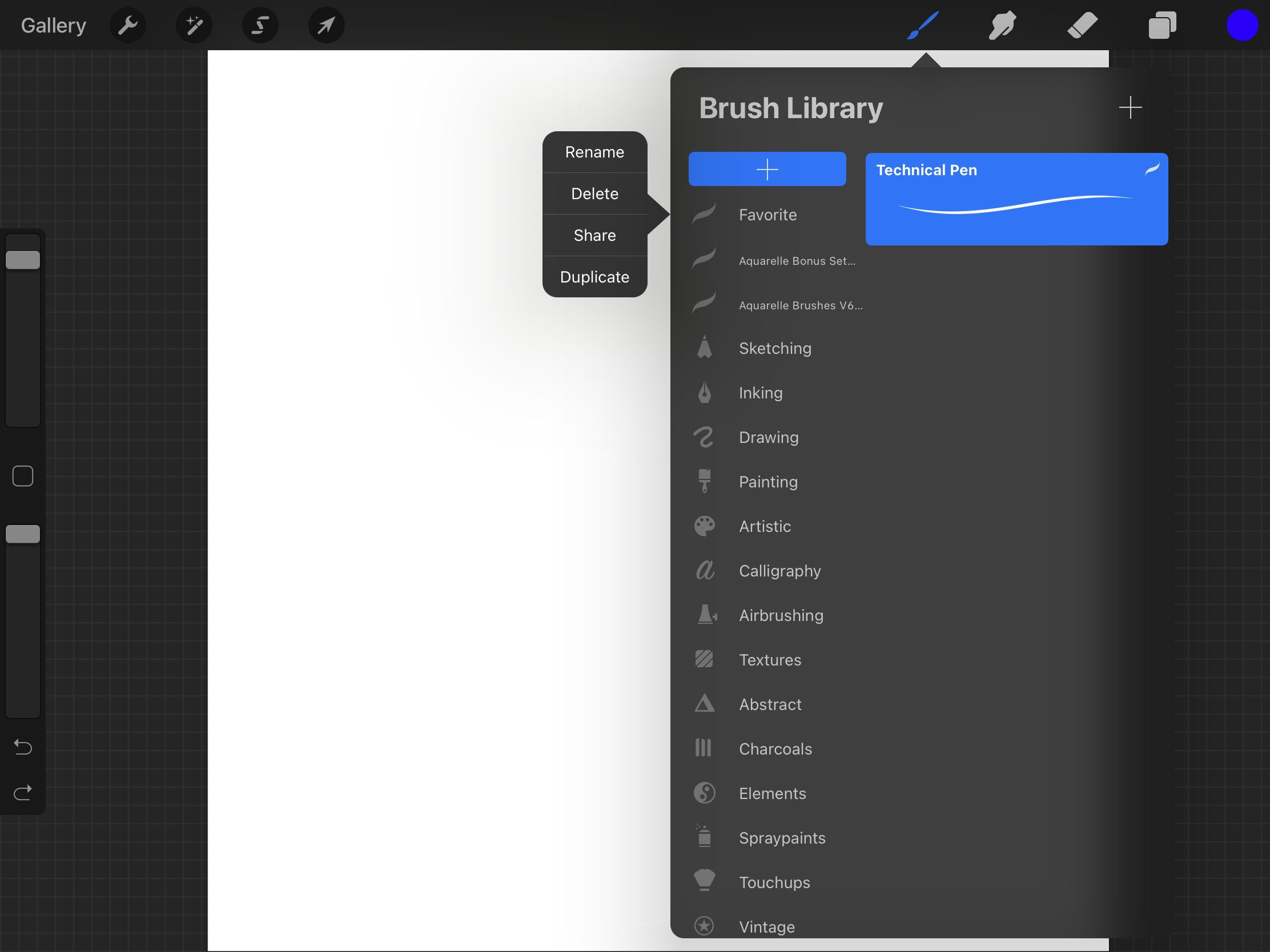Tap the Adjustments magic wand icon
The height and width of the screenshot is (952, 1270).
click(x=193, y=24)
